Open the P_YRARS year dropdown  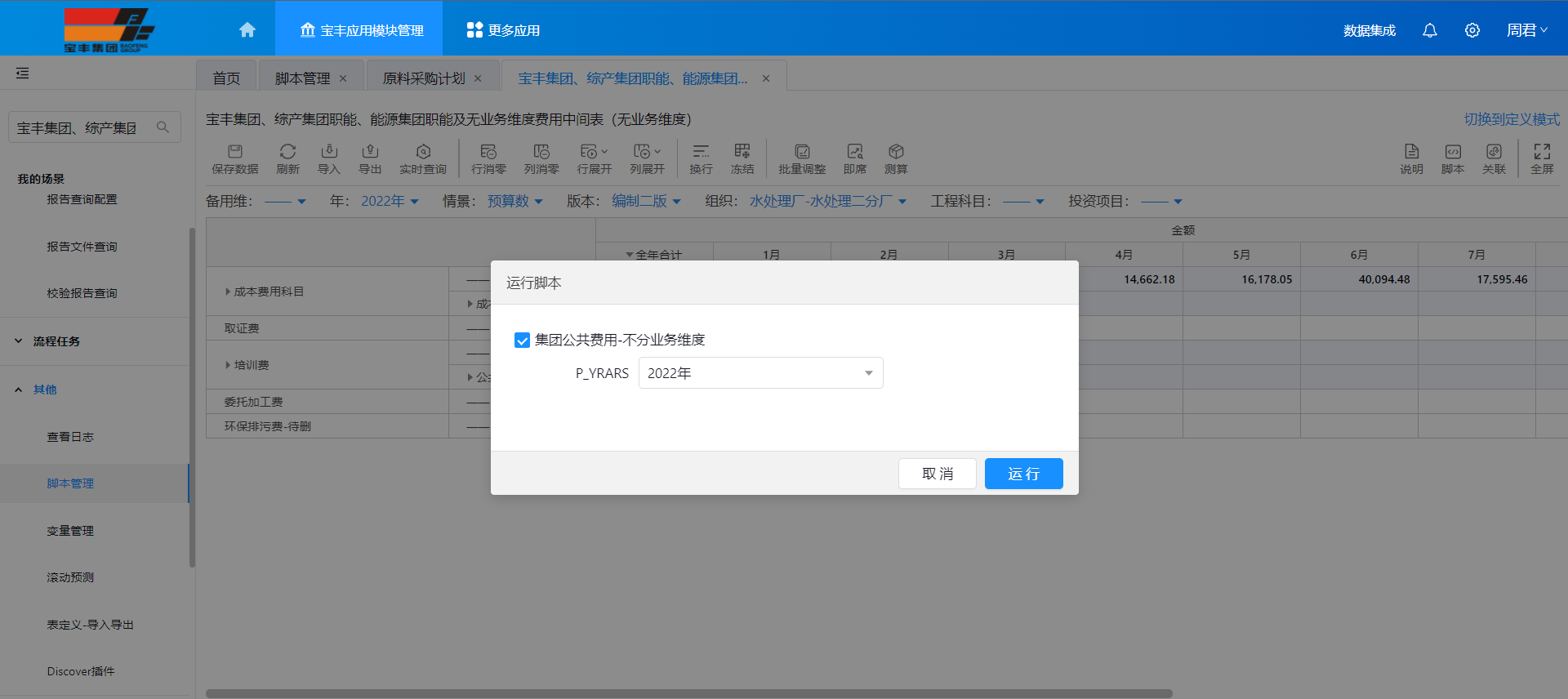[x=760, y=373]
